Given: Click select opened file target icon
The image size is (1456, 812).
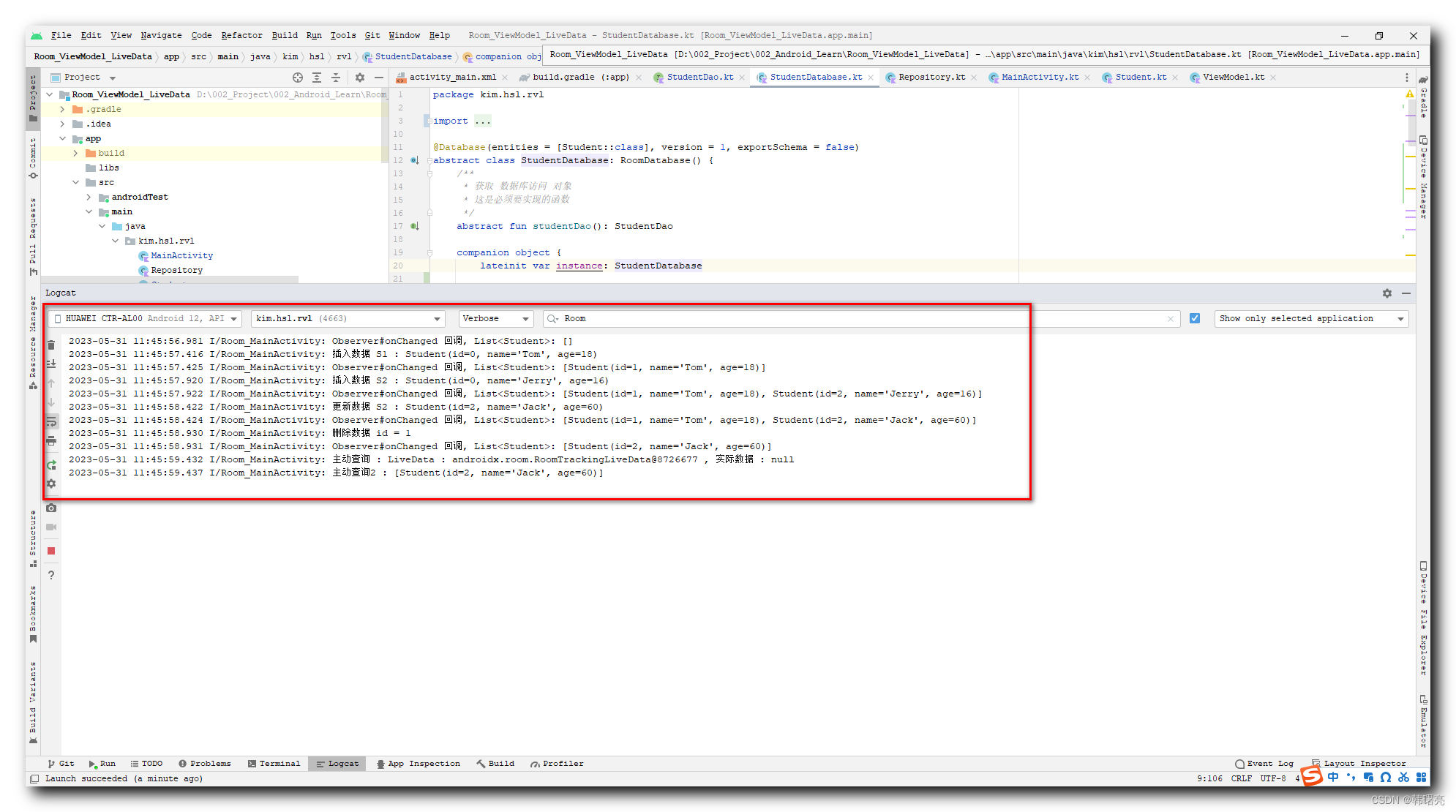Looking at the screenshot, I should 297,78.
